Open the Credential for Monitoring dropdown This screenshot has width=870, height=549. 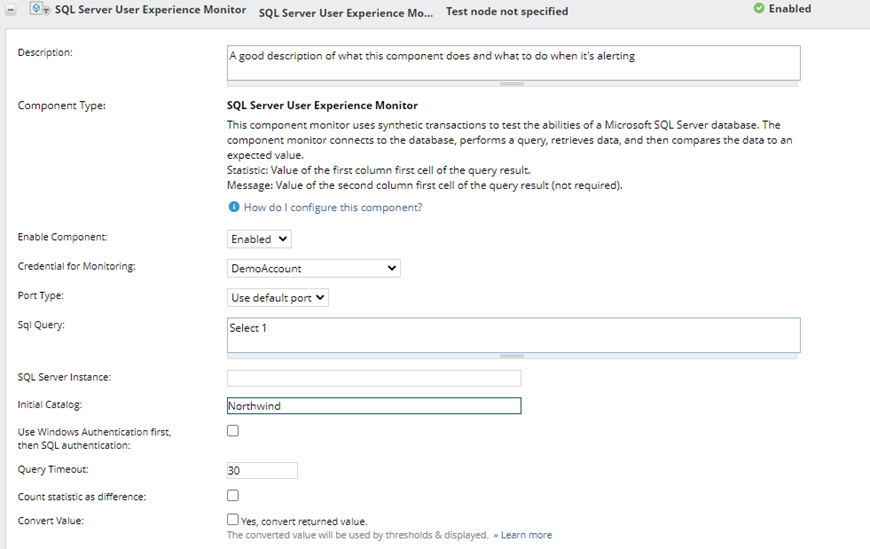tap(314, 268)
